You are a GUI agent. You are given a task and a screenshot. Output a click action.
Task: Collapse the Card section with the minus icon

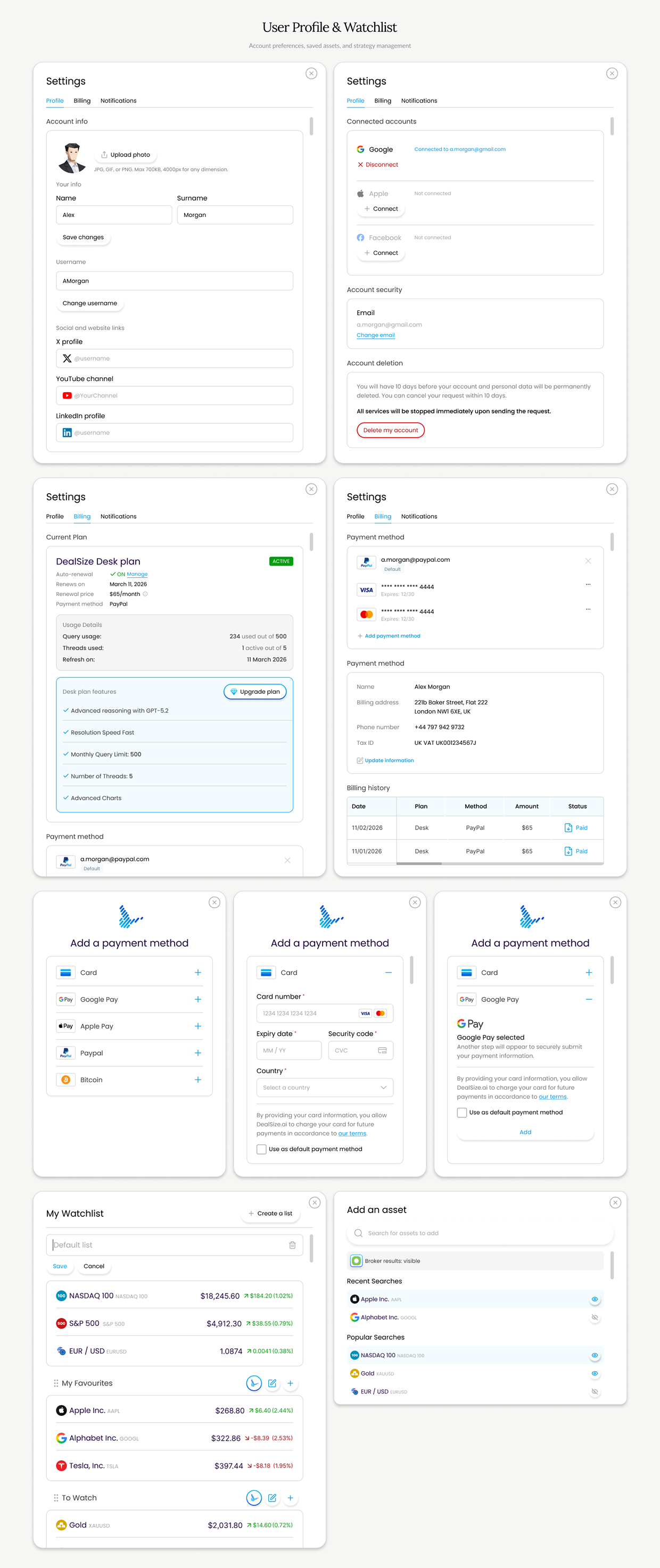coord(388,973)
